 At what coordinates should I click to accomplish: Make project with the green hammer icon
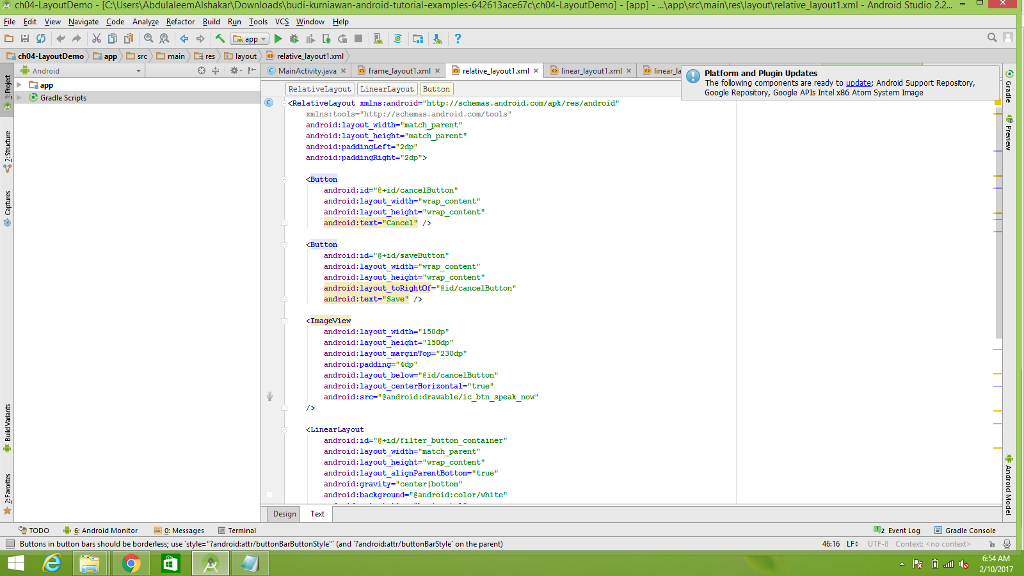[x=220, y=39]
